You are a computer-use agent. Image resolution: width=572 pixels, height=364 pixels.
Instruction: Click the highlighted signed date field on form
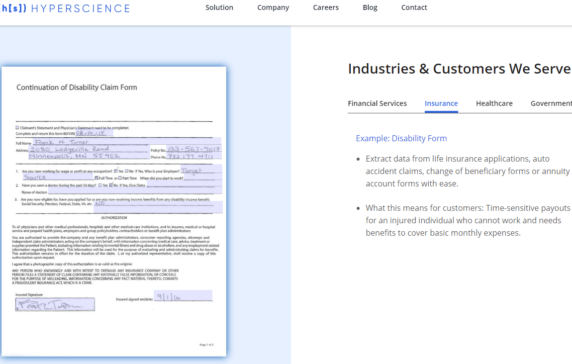click(183, 296)
